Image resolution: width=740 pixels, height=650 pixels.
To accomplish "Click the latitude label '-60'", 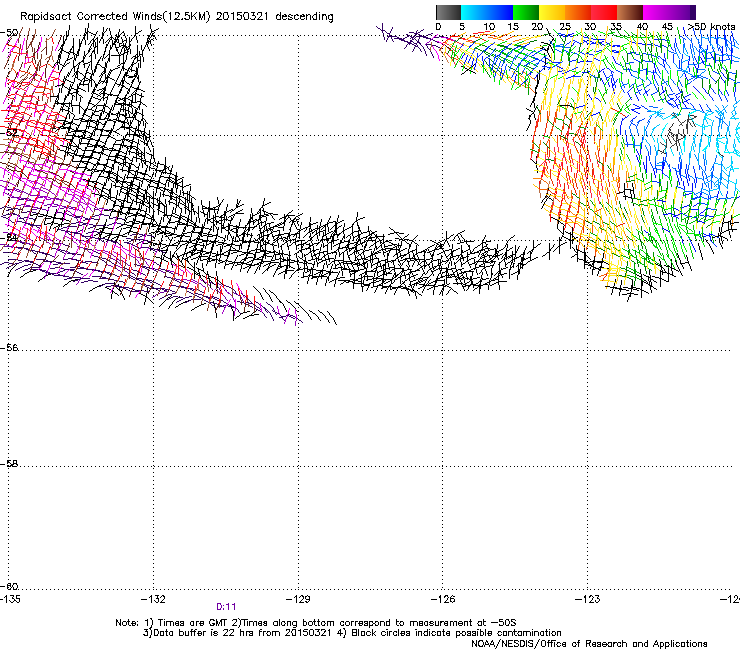I will click(x=9, y=587).
